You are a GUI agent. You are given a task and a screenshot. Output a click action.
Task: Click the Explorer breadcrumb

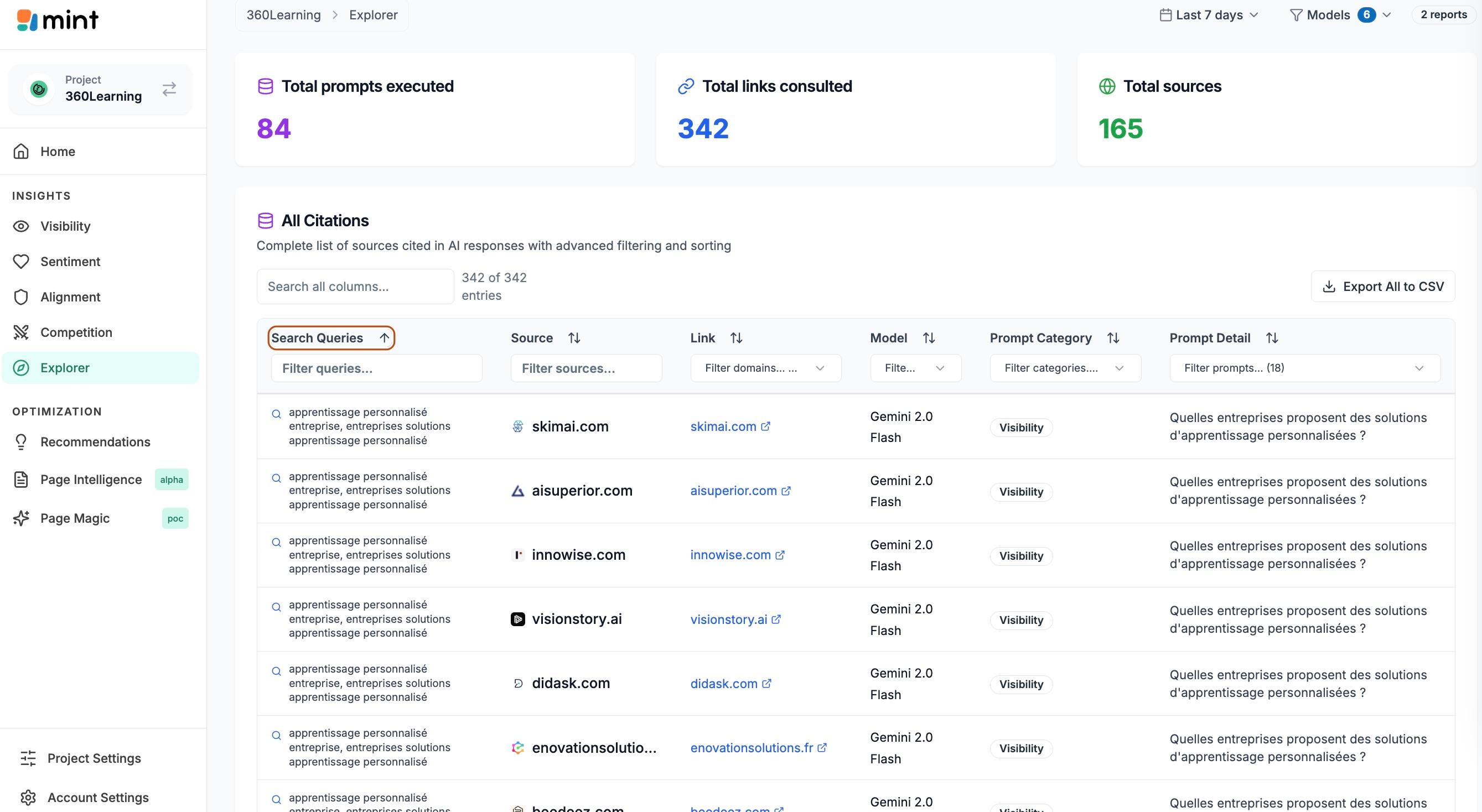click(x=374, y=15)
